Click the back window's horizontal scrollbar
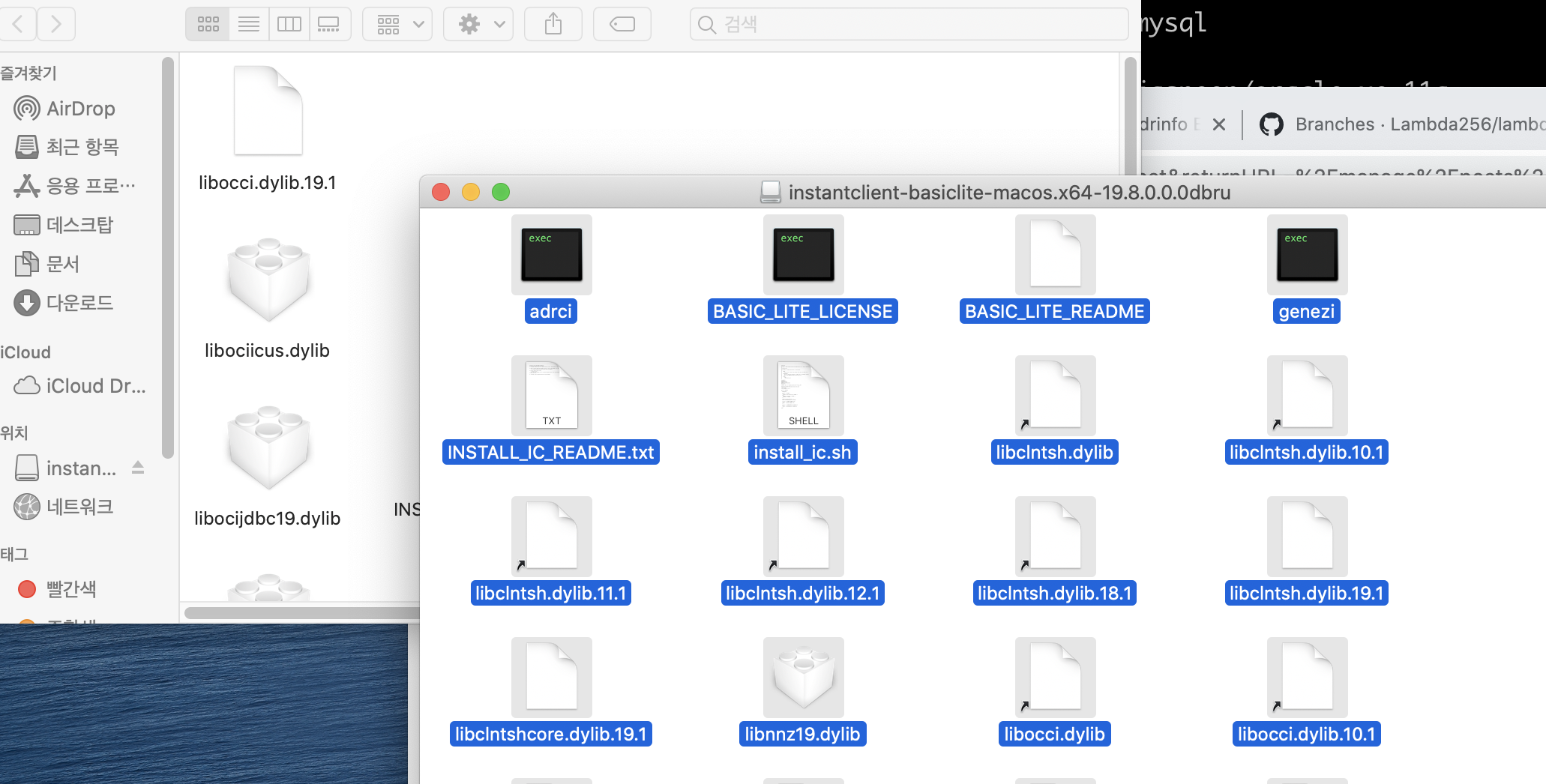This screenshot has height=784, width=1546. tap(301, 613)
